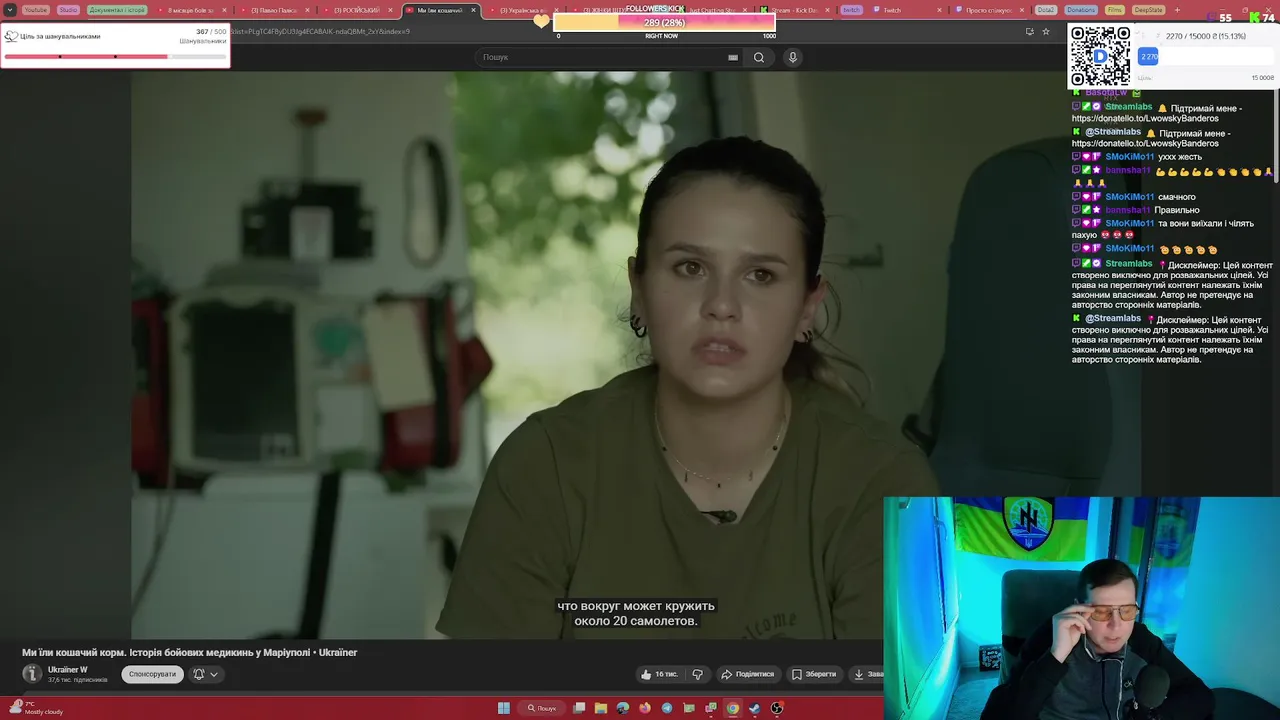Open Google Chrome from the taskbar
This screenshot has height=720, width=1280.
coord(733,708)
